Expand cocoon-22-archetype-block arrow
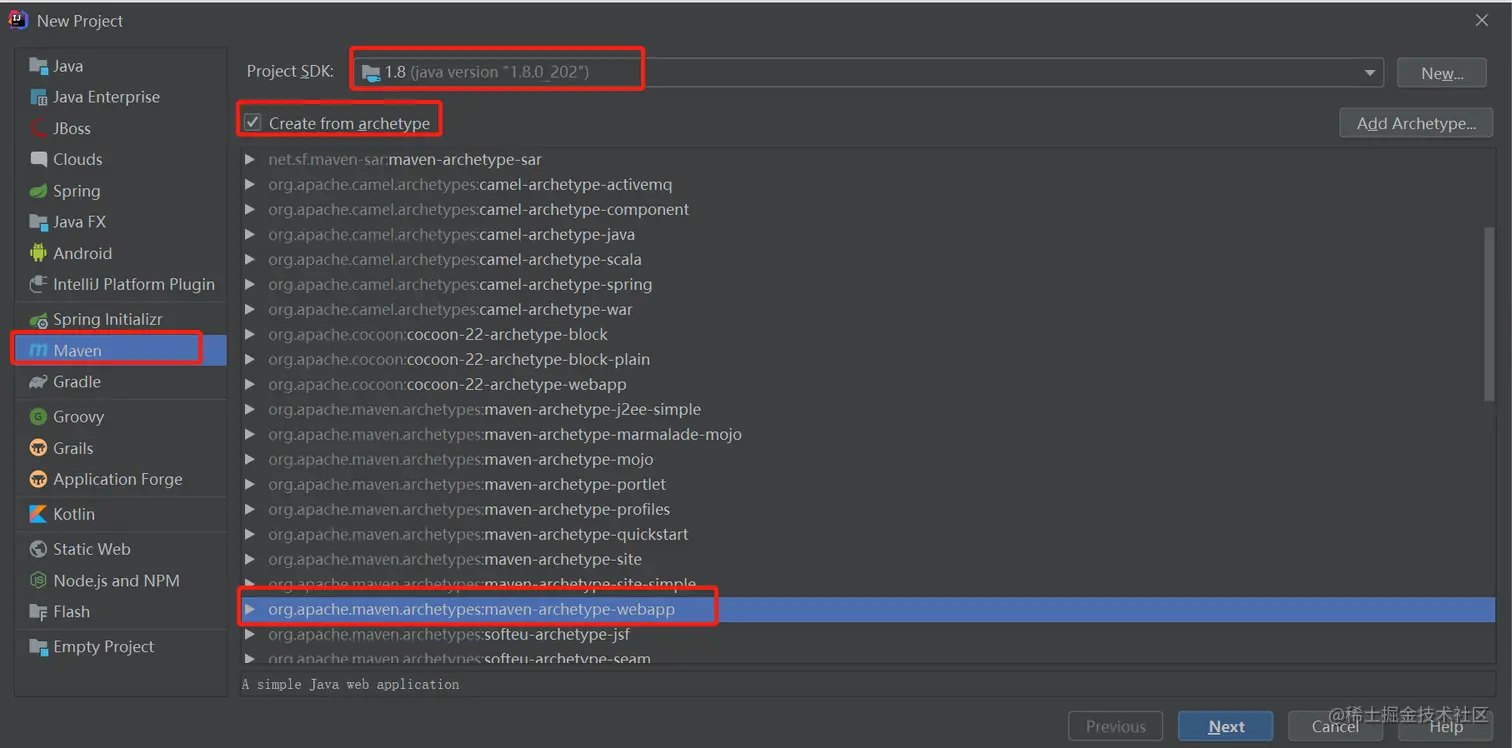The image size is (1512, 748). pyautogui.click(x=250, y=334)
